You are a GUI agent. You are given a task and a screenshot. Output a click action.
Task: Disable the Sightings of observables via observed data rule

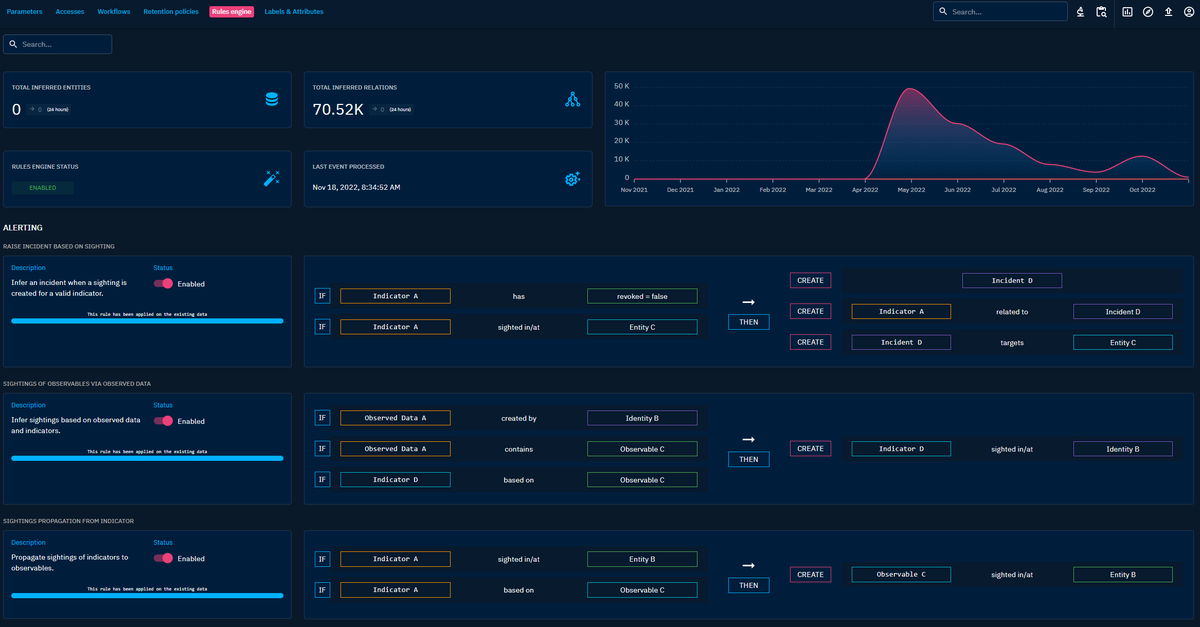[x=164, y=421]
